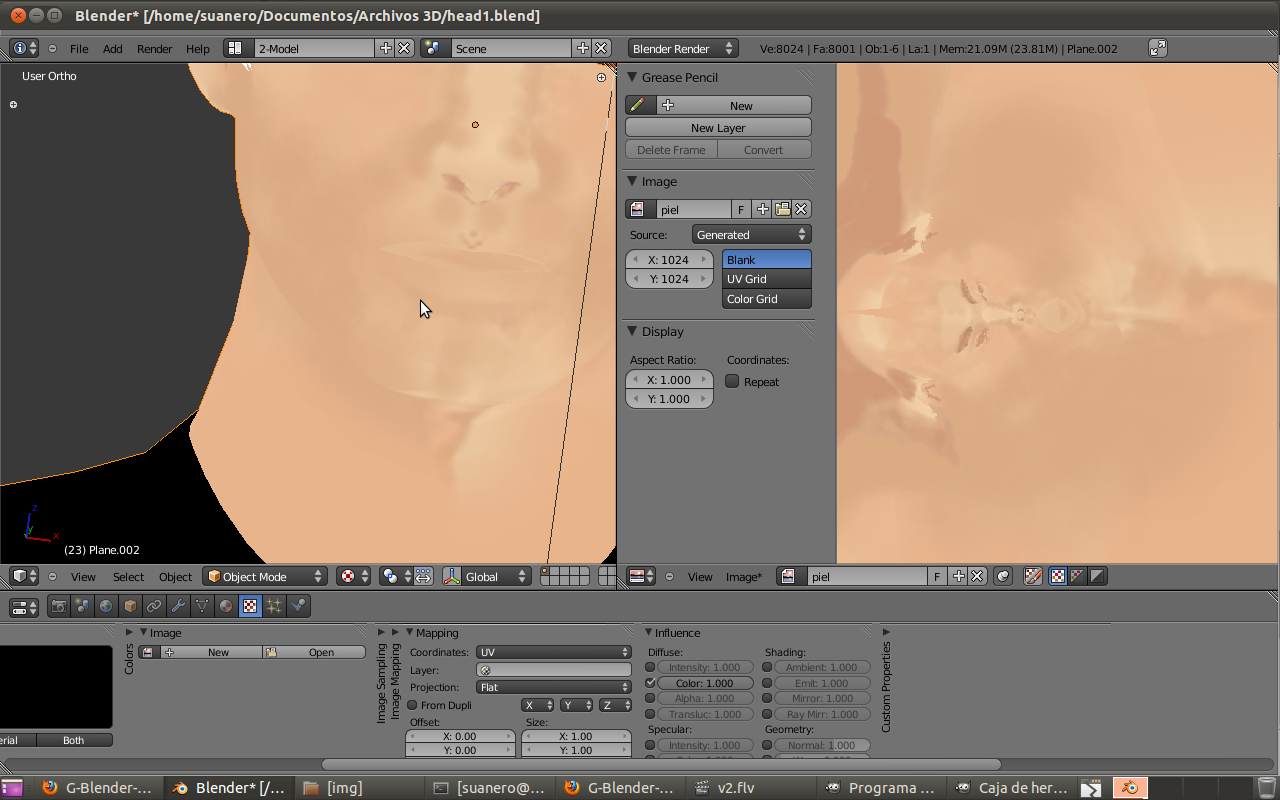Click the Blender taskbar icon at far right

[1131, 788]
